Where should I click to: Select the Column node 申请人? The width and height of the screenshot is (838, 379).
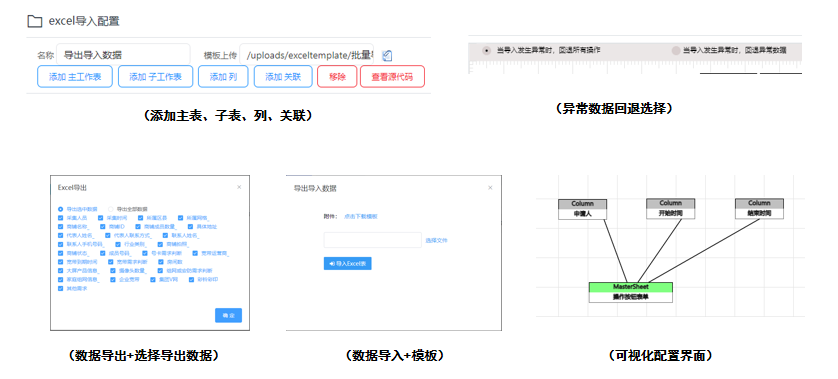tap(583, 209)
